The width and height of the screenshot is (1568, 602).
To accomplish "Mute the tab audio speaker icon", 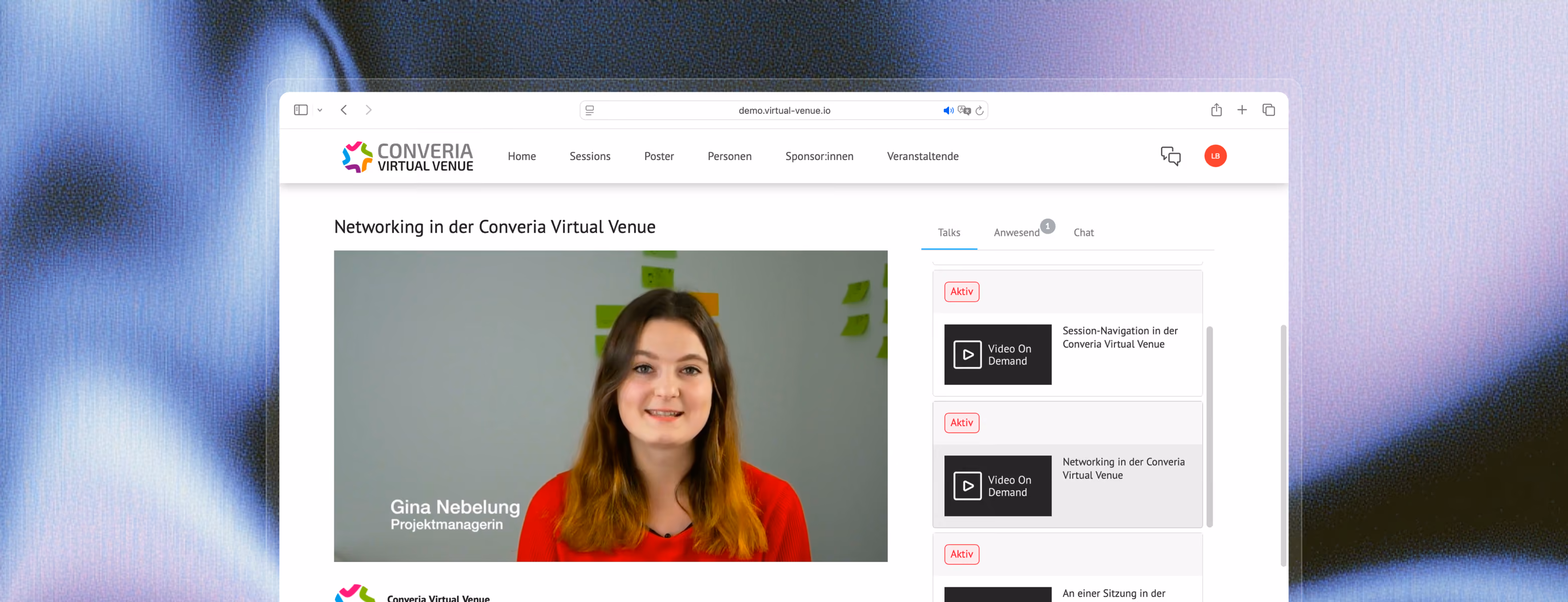I will pyautogui.click(x=948, y=110).
